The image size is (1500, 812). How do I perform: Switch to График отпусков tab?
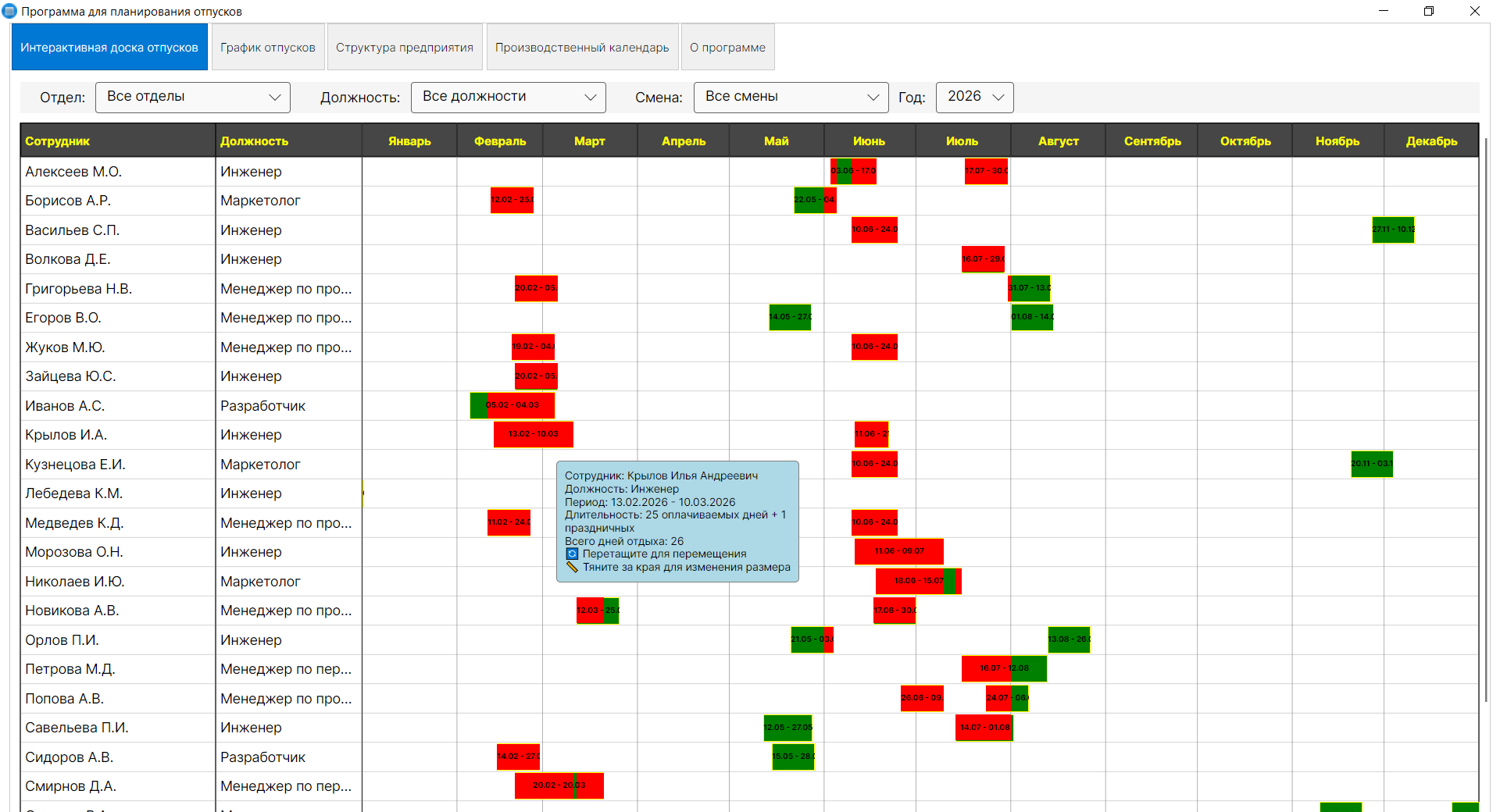267,48
